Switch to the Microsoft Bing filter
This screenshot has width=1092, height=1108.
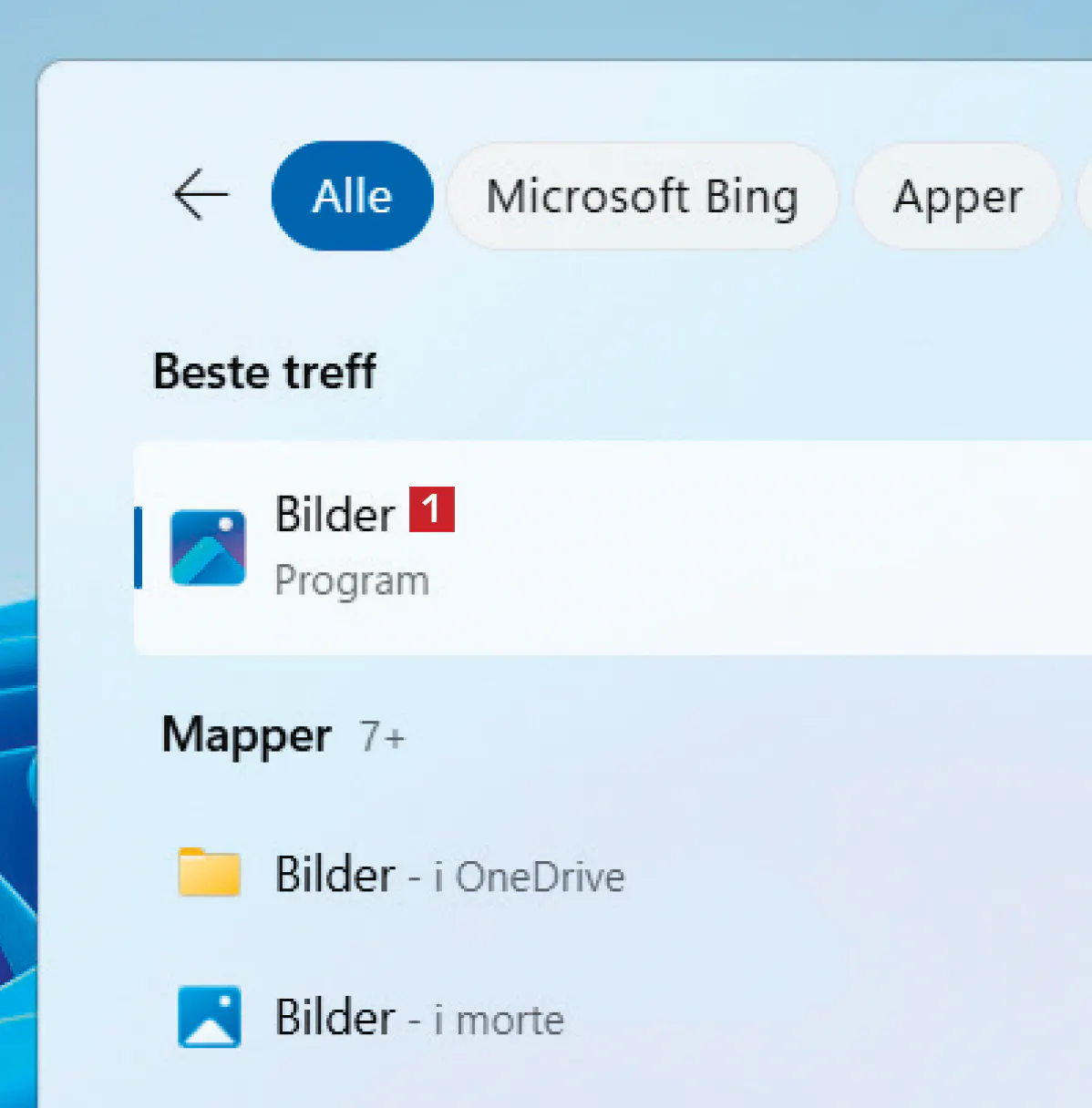click(x=642, y=196)
